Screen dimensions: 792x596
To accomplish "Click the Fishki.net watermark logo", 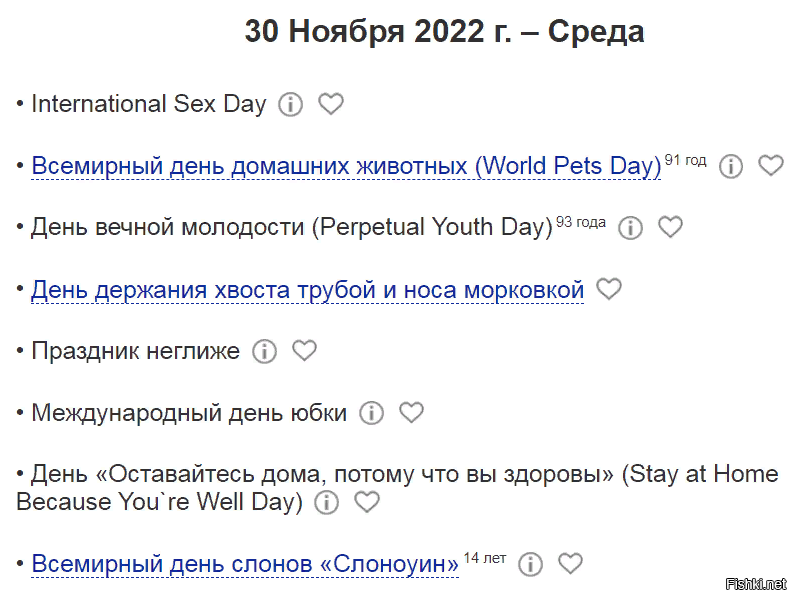I will pos(752,583).
